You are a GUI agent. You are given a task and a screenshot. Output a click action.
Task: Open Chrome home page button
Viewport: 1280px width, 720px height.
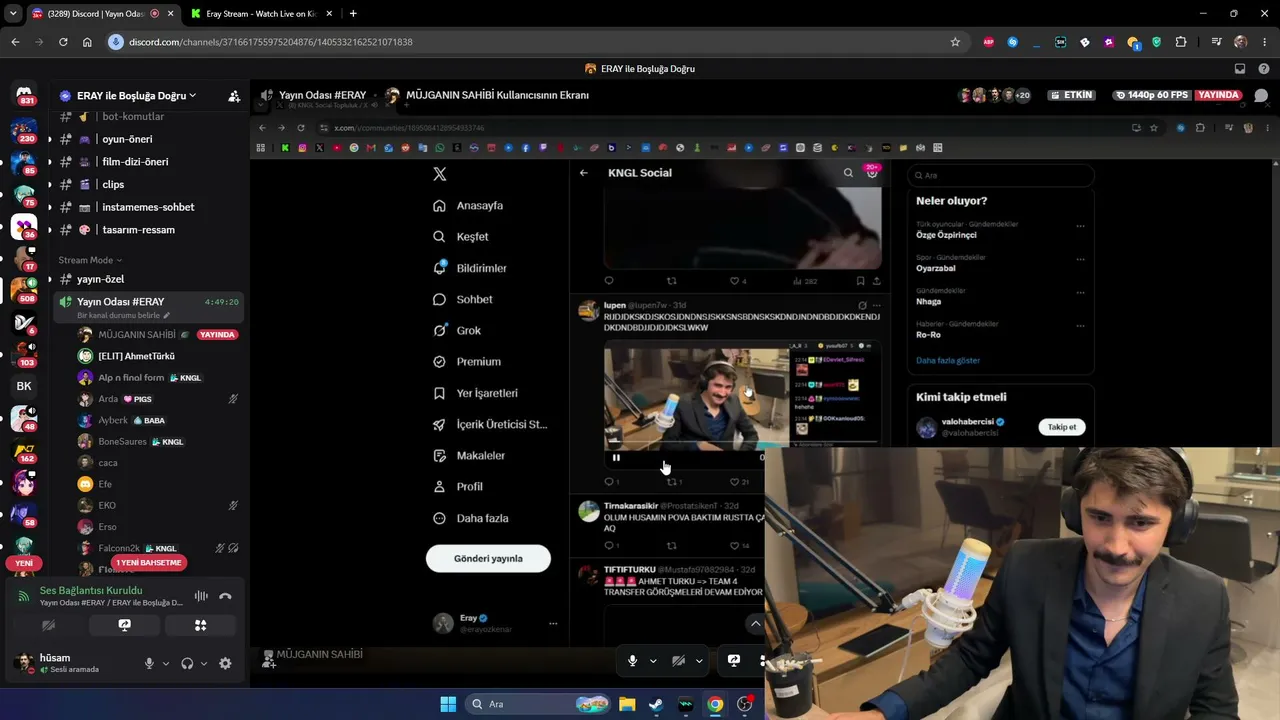click(87, 42)
